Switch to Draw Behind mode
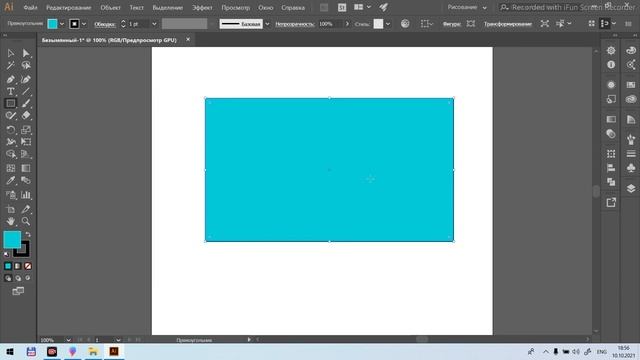 click(18, 278)
